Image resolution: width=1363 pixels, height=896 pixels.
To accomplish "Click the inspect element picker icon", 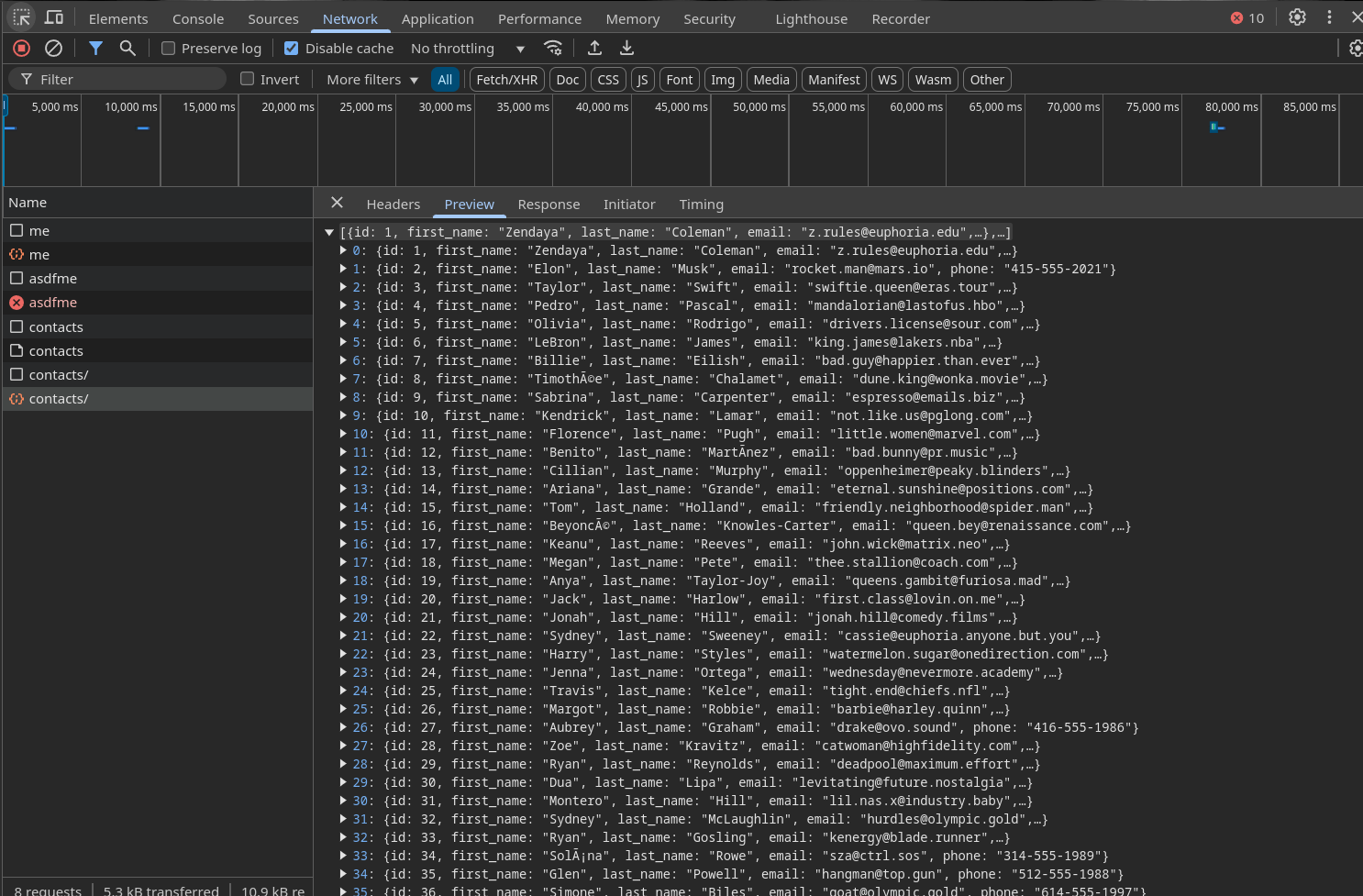I will pos(22,17).
